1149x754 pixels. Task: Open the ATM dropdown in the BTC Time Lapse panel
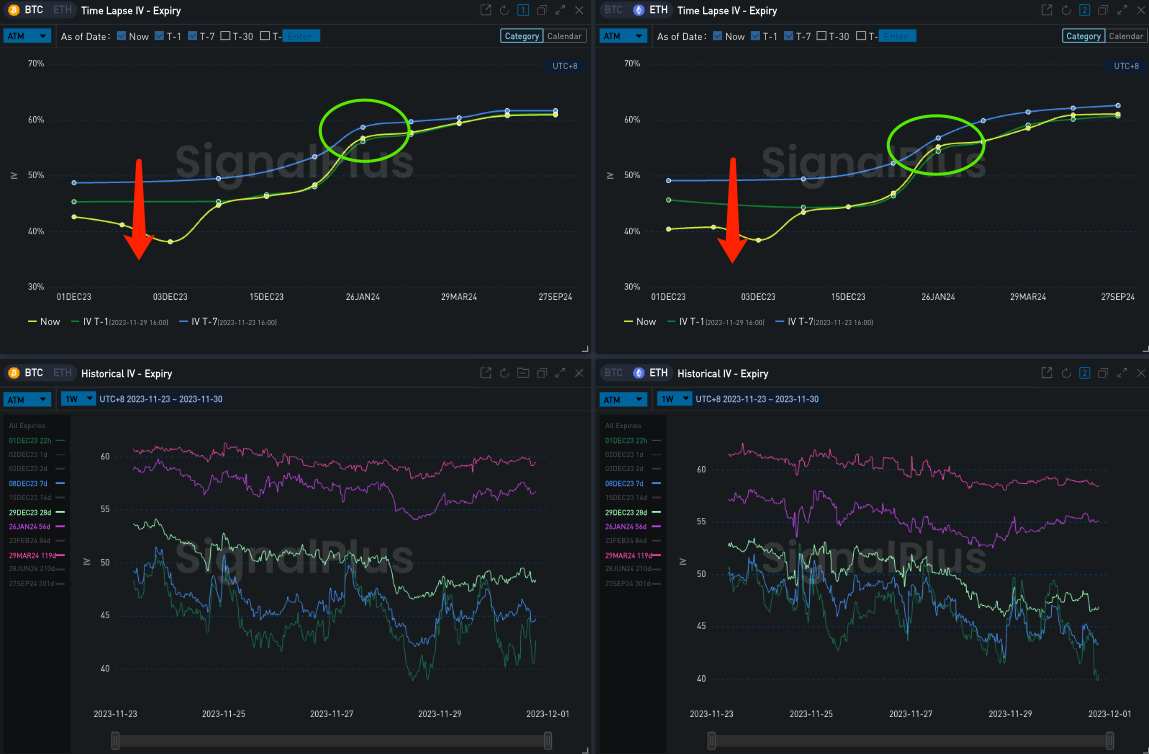(27, 36)
